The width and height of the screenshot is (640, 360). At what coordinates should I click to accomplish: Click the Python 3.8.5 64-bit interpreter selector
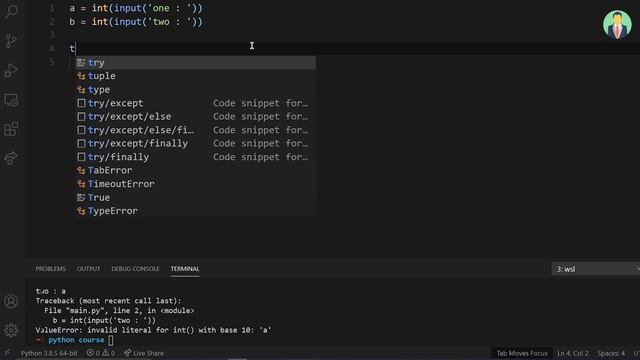click(49, 353)
